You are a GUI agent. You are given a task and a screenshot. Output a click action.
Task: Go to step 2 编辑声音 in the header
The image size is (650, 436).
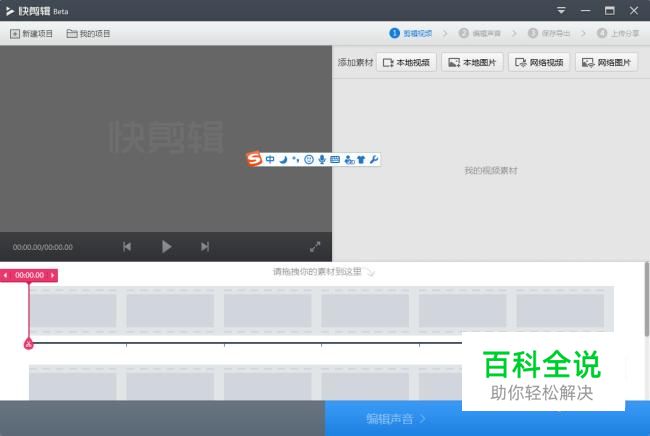[480, 33]
